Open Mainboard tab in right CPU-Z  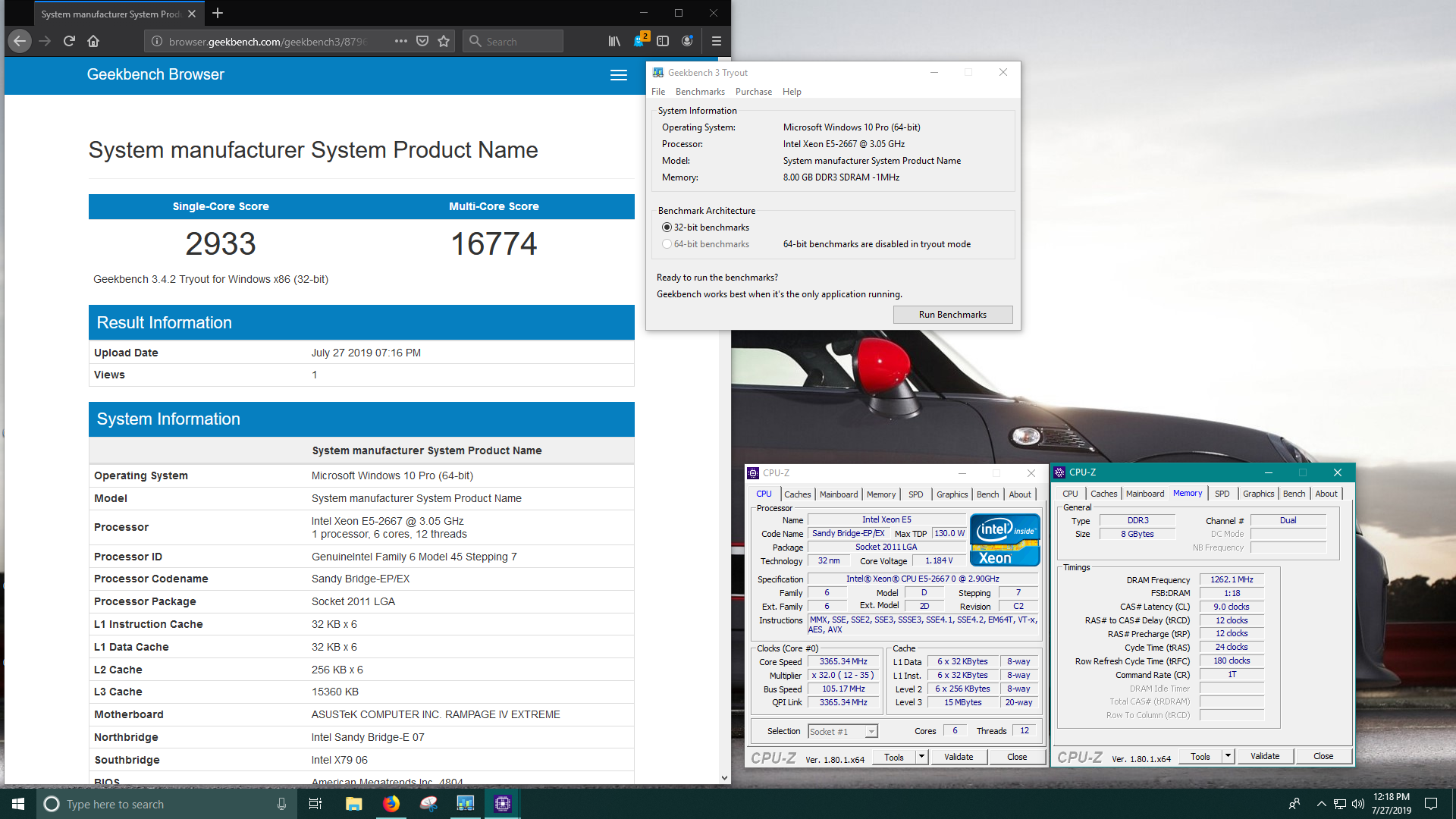[x=1145, y=494]
